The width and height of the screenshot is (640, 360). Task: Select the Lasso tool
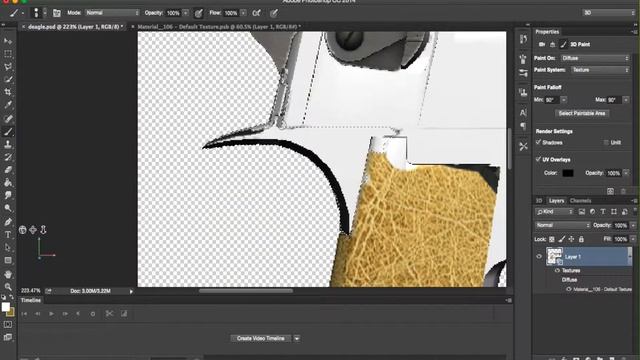click(8, 67)
